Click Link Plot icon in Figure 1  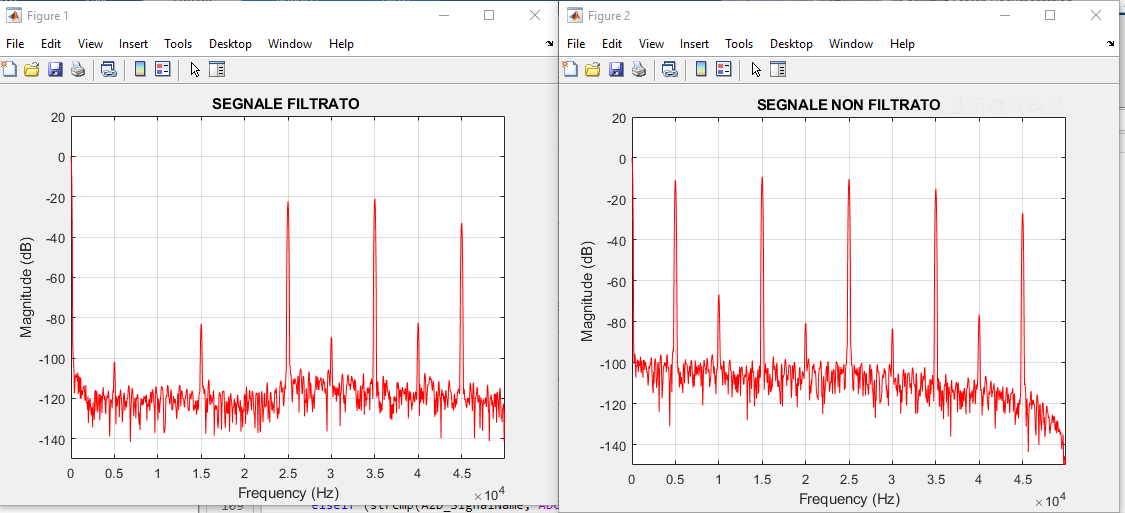coord(108,69)
